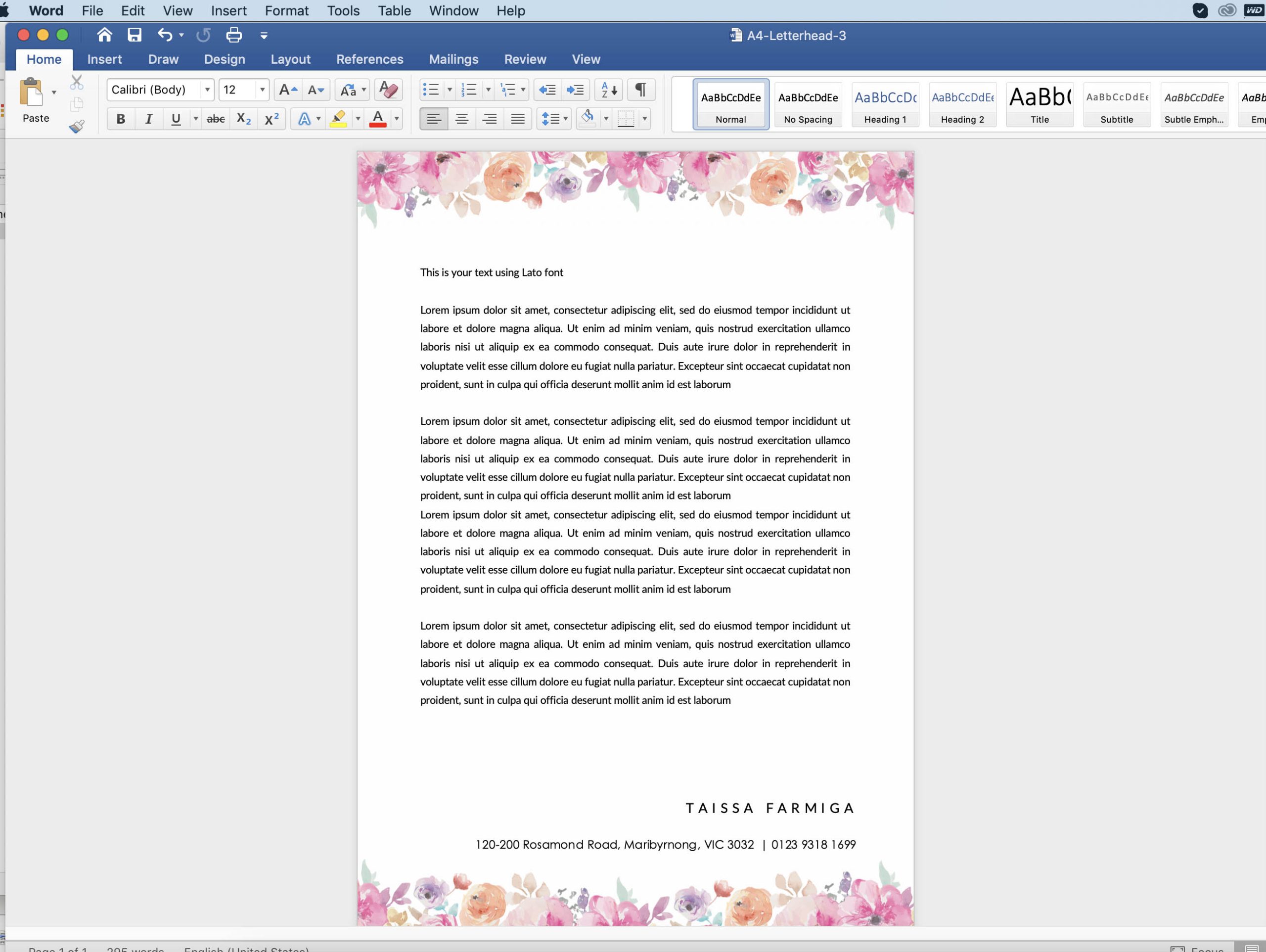The width and height of the screenshot is (1266, 952).
Task: Show paragraph marks with pilcrow
Action: click(641, 90)
